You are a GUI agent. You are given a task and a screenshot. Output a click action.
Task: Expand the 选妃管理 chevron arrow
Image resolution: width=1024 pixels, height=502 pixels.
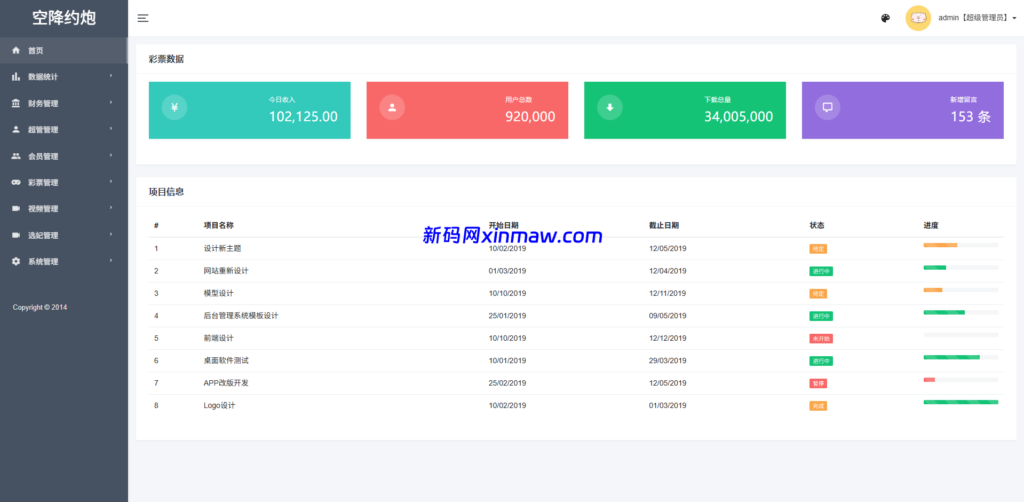[111, 234]
